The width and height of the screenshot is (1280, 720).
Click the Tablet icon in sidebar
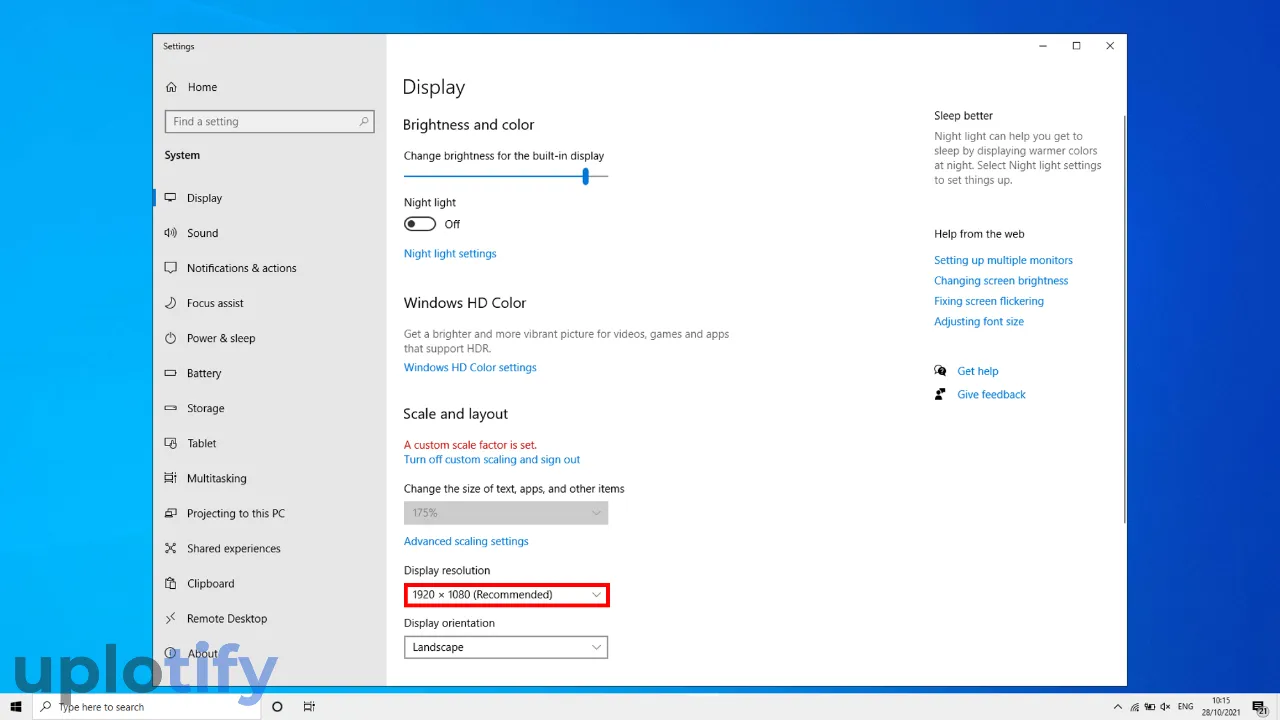(x=170, y=443)
